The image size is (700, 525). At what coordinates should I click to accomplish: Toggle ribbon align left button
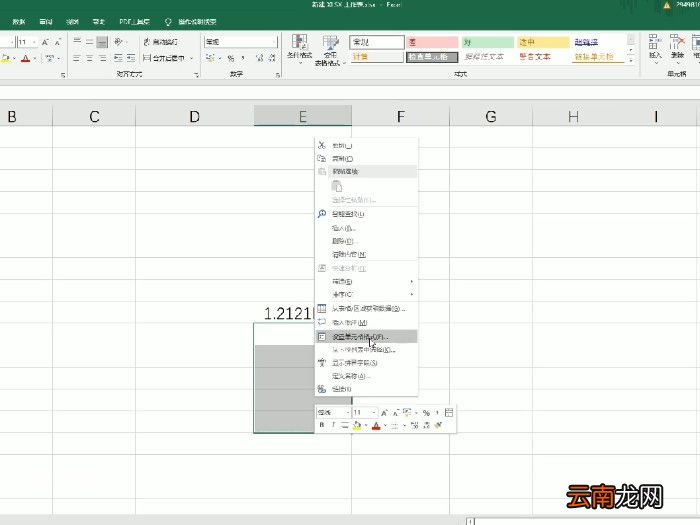pos(77,58)
